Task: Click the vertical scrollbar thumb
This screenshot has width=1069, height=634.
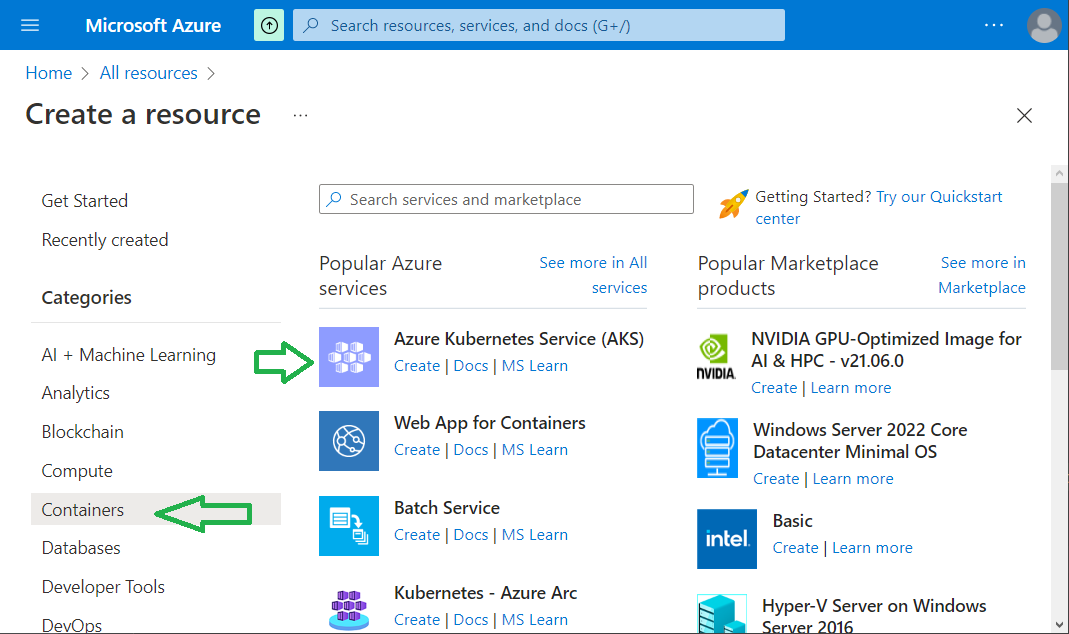Action: (x=1059, y=276)
